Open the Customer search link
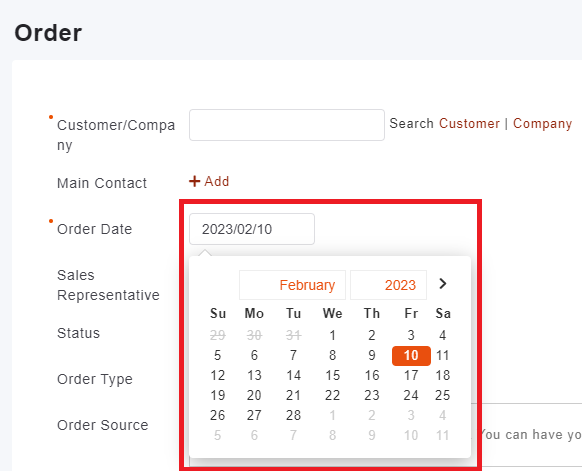Screen dimensions: 582x471 point(469,124)
